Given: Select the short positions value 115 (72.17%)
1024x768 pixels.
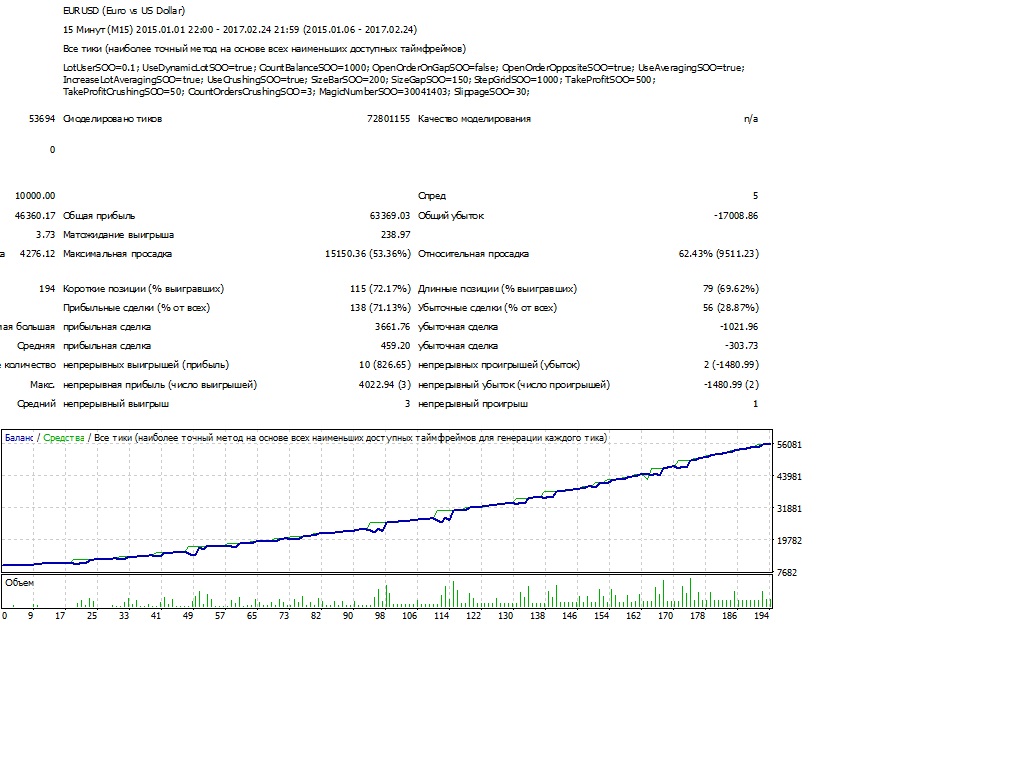Looking at the screenshot, I should click(380, 289).
